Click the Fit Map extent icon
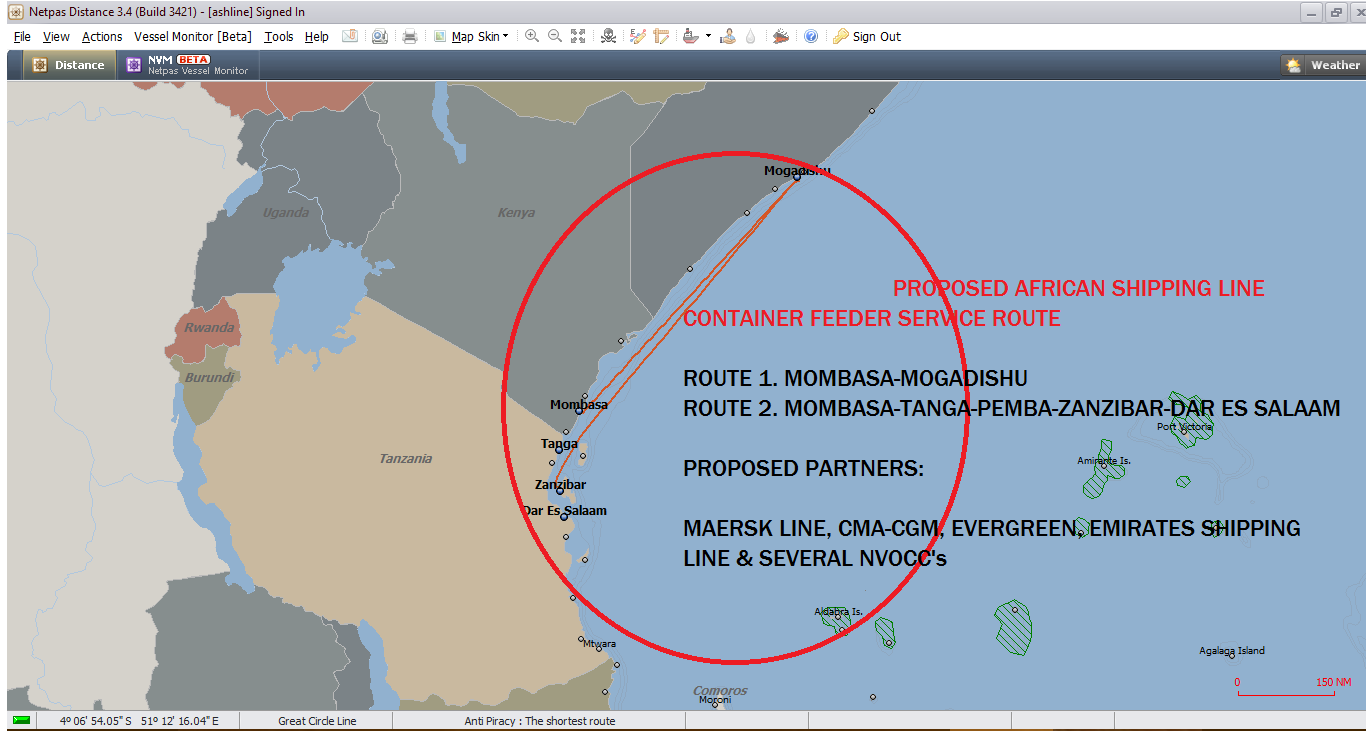Image resolution: width=1366 pixels, height=731 pixels. [x=577, y=35]
